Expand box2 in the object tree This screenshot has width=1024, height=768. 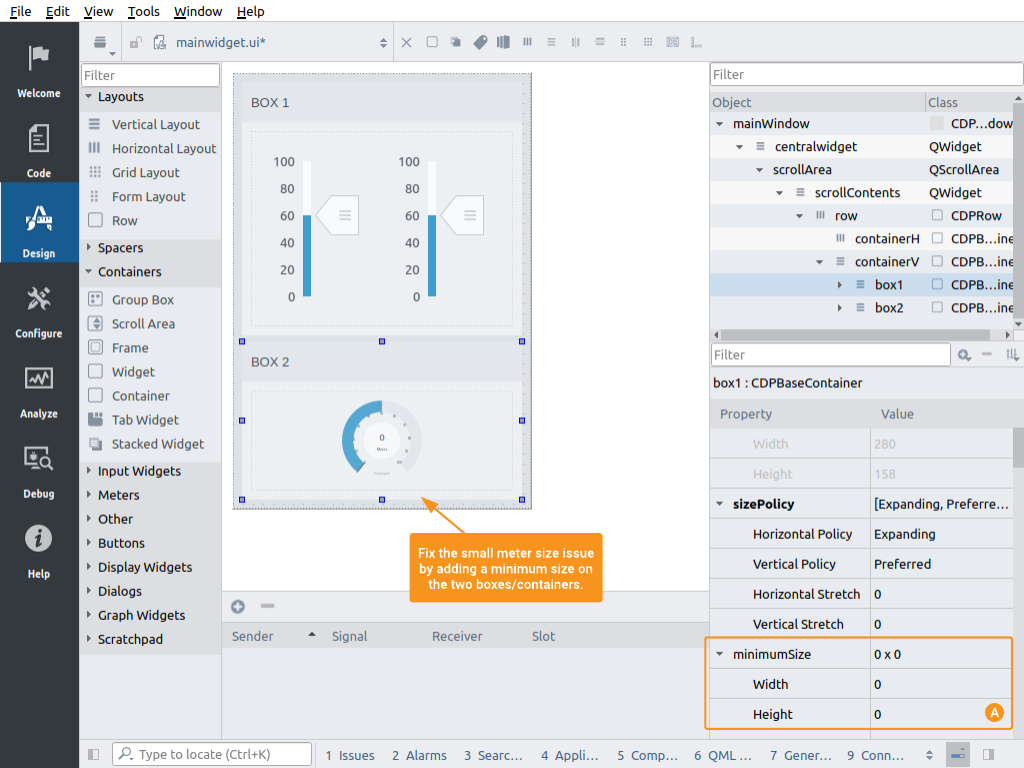tap(840, 308)
